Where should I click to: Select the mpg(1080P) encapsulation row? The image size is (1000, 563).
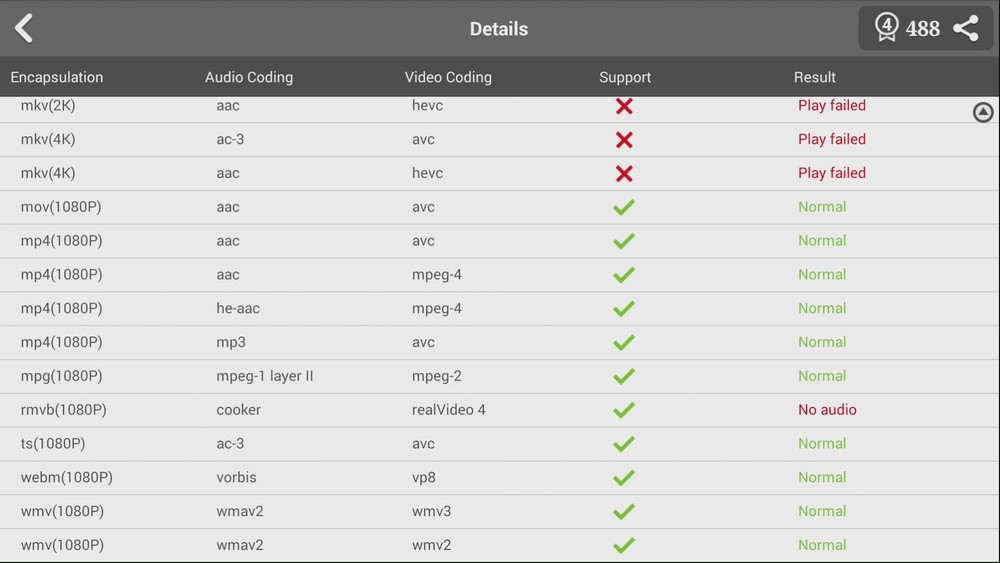point(62,376)
